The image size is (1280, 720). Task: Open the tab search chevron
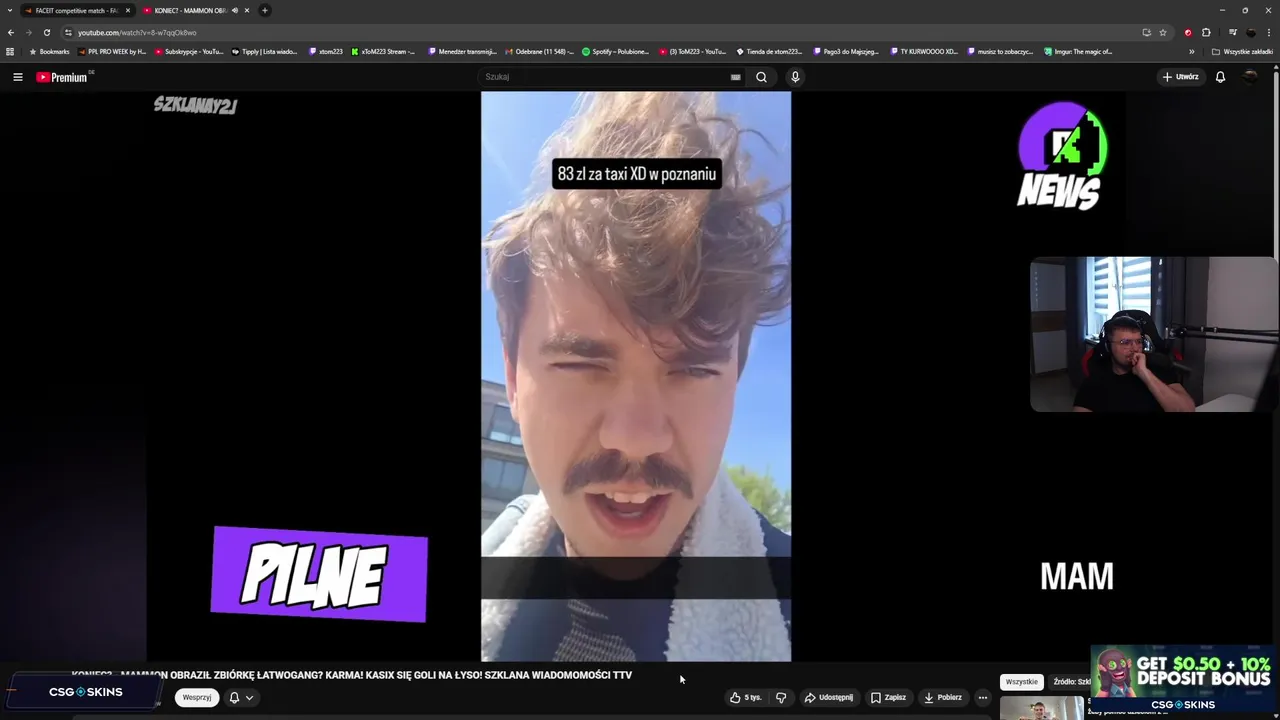(9, 10)
